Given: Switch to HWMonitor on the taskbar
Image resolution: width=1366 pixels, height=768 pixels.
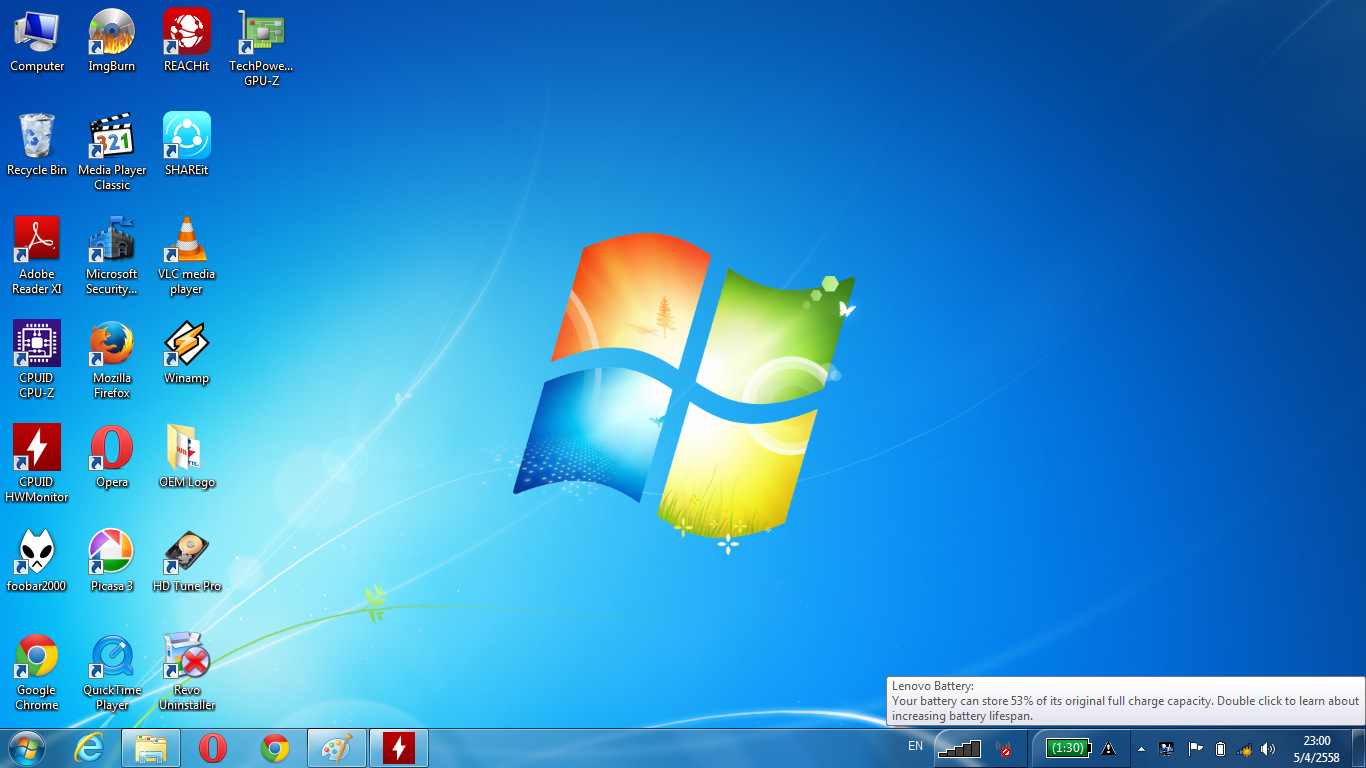Looking at the screenshot, I should (399, 748).
